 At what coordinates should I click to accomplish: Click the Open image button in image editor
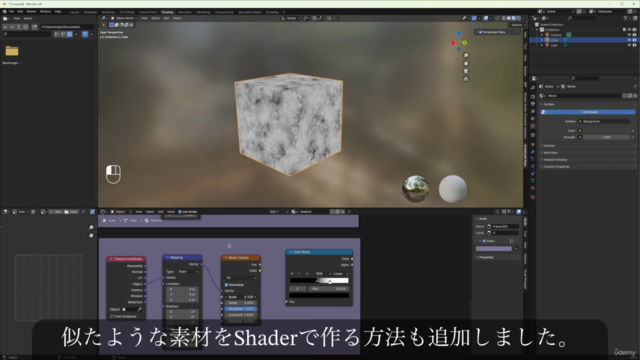click(71, 212)
